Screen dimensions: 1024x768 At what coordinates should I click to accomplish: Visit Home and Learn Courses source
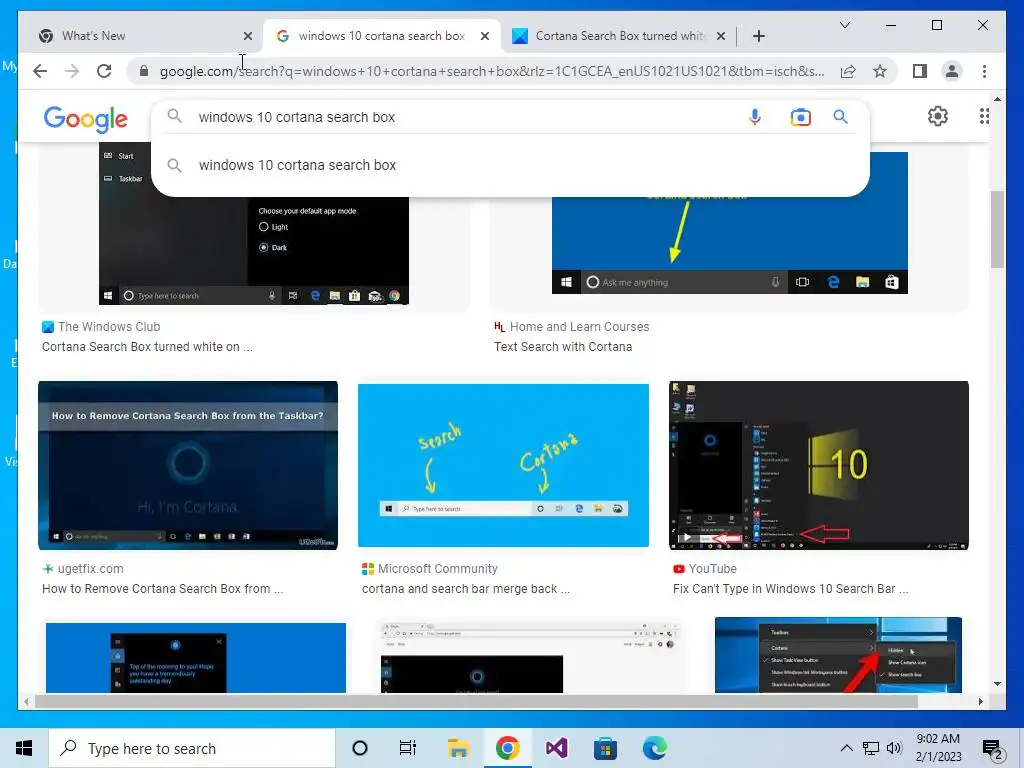(x=572, y=327)
